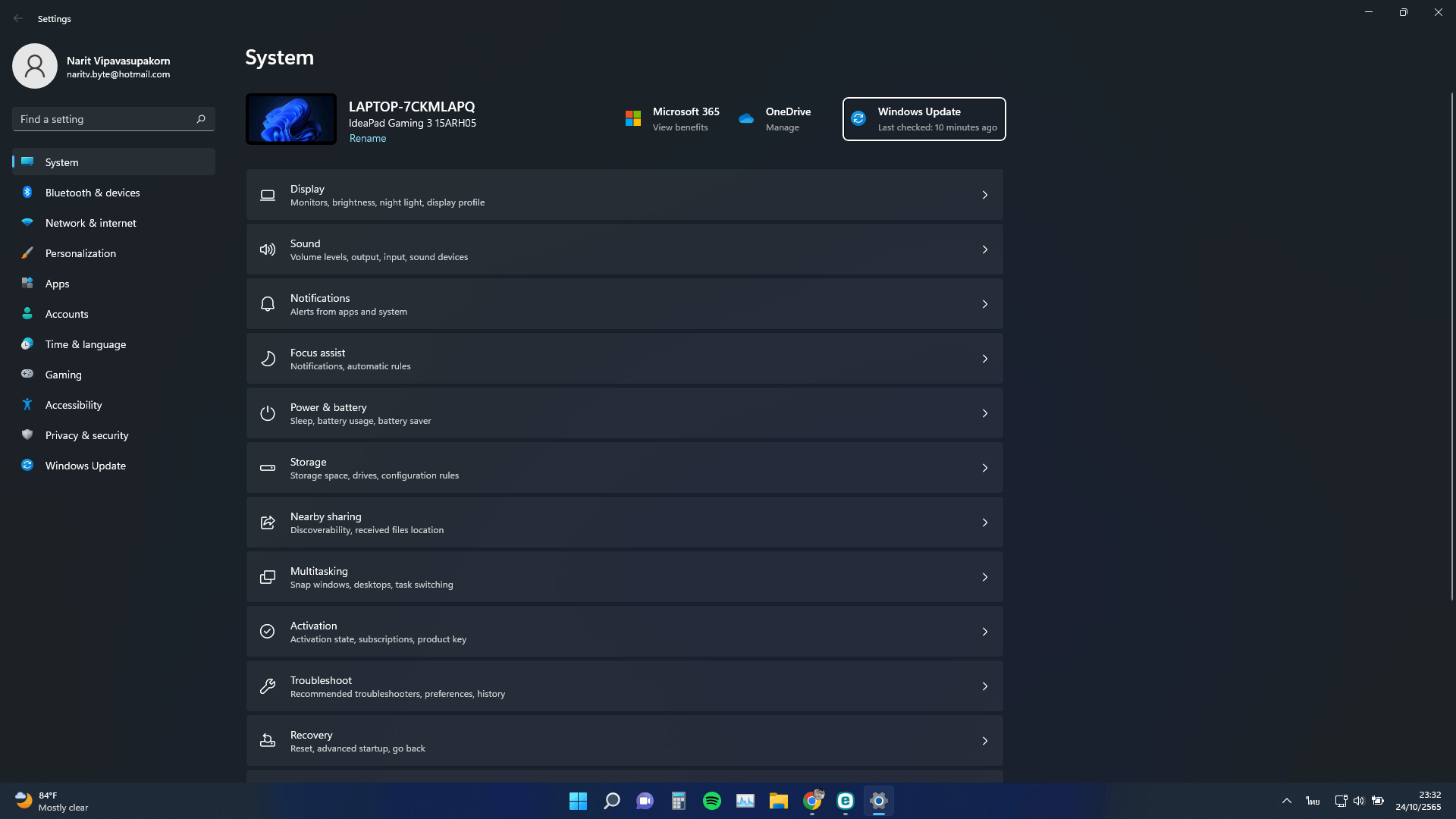Select Personalization in the sidebar
Viewport: 1456px width, 819px height.
[x=80, y=253]
